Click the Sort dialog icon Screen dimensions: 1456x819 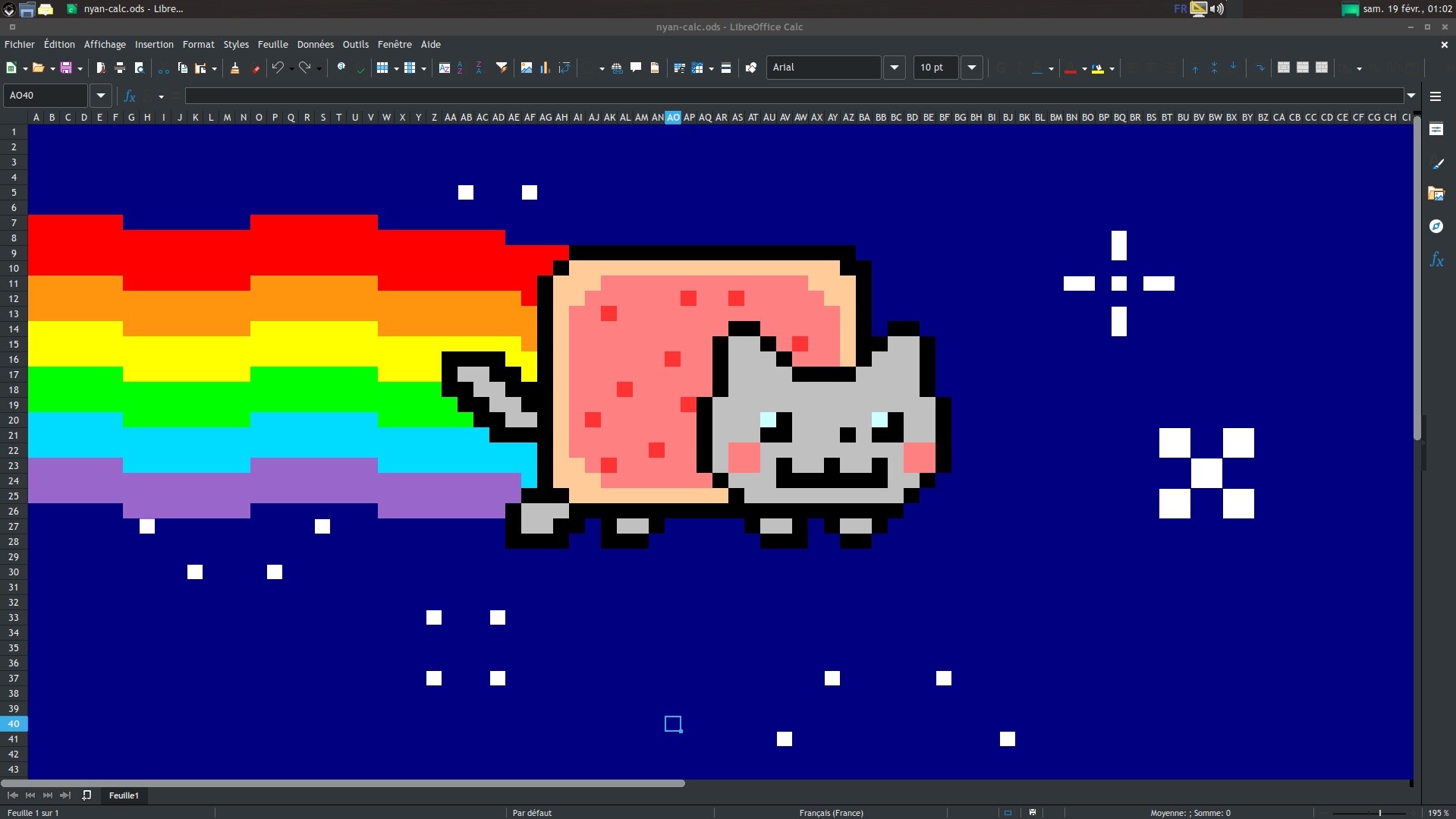click(x=445, y=68)
